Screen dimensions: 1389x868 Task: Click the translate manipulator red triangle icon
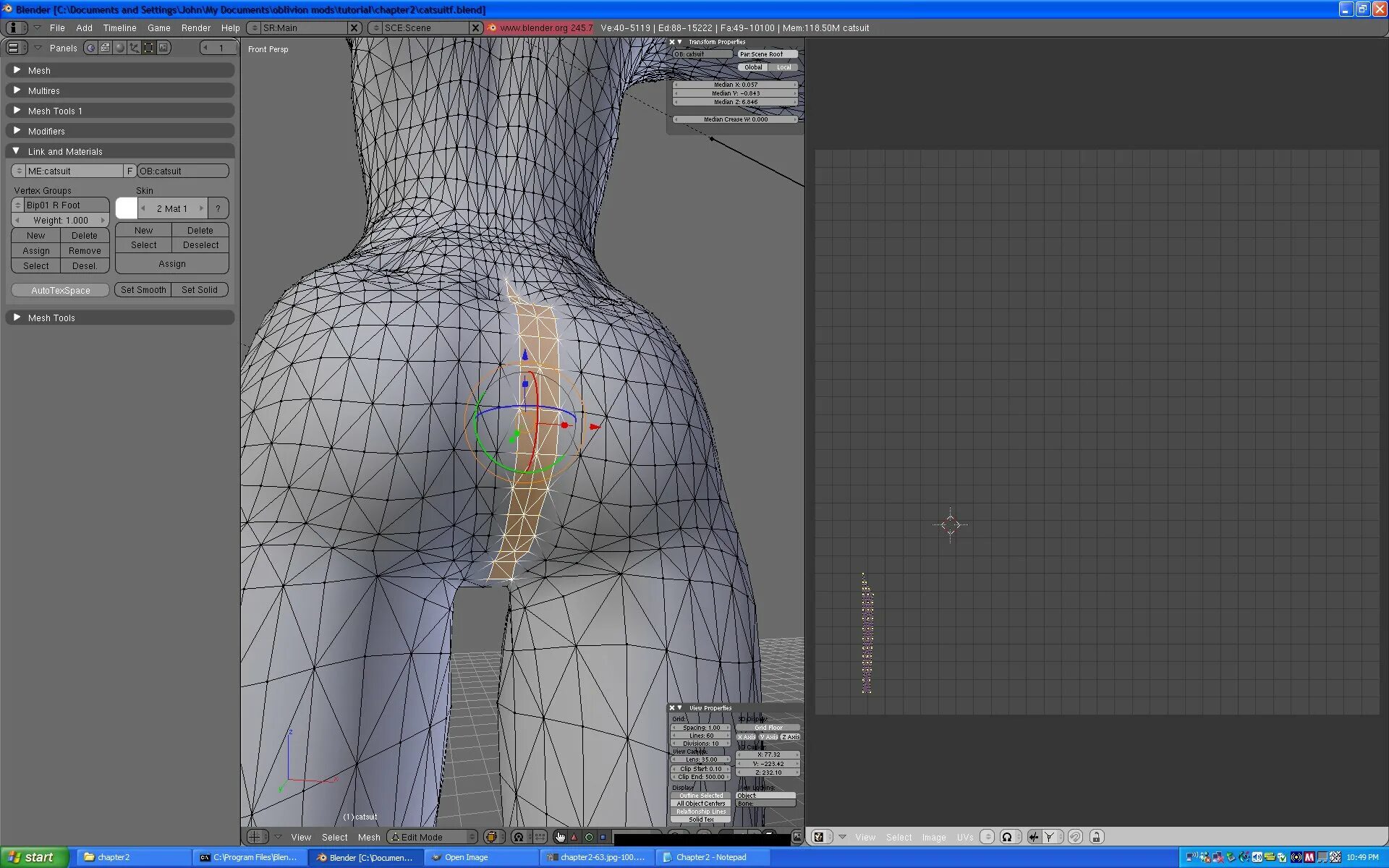(x=574, y=837)
